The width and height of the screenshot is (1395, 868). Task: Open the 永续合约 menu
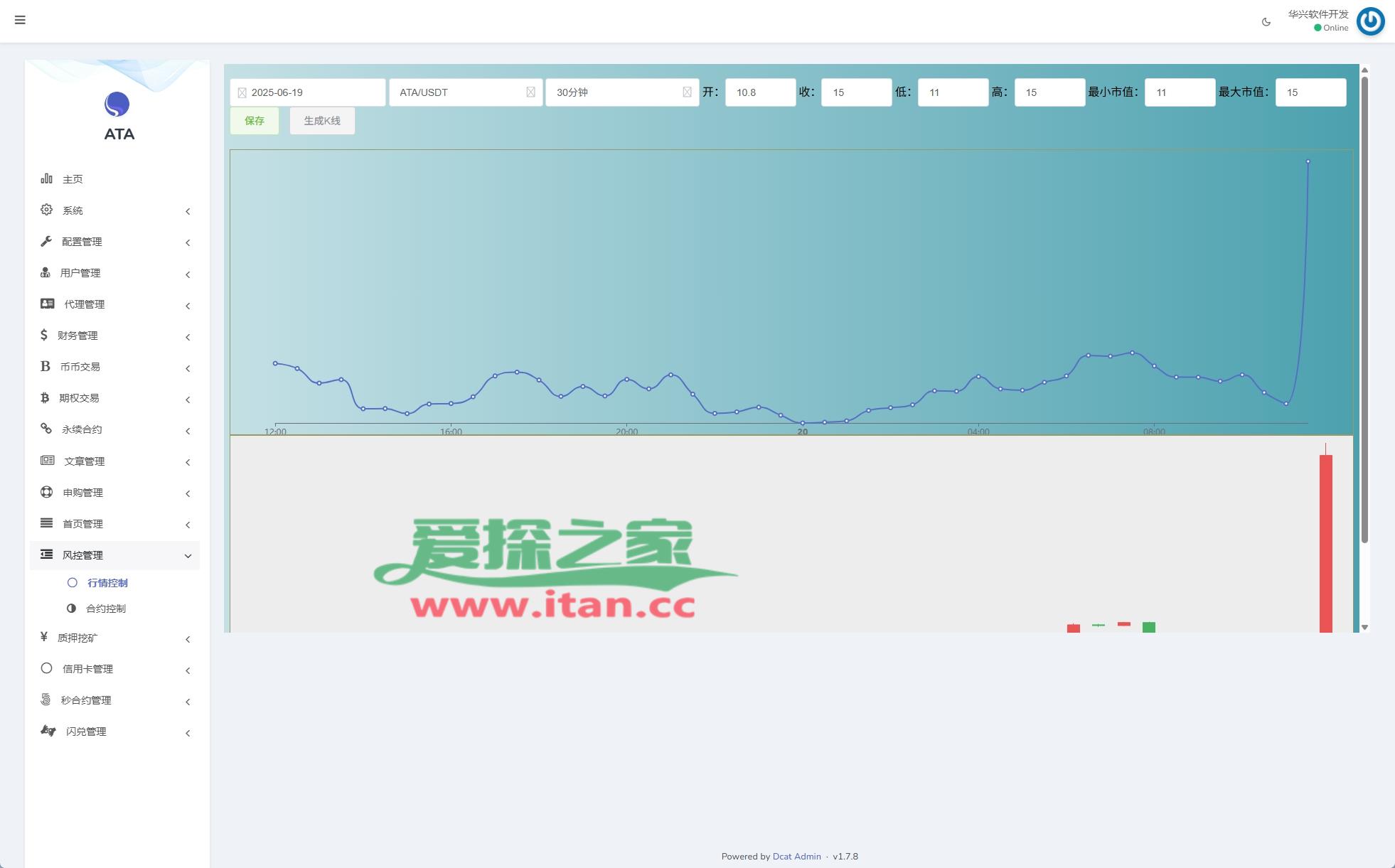pos(114,429)
